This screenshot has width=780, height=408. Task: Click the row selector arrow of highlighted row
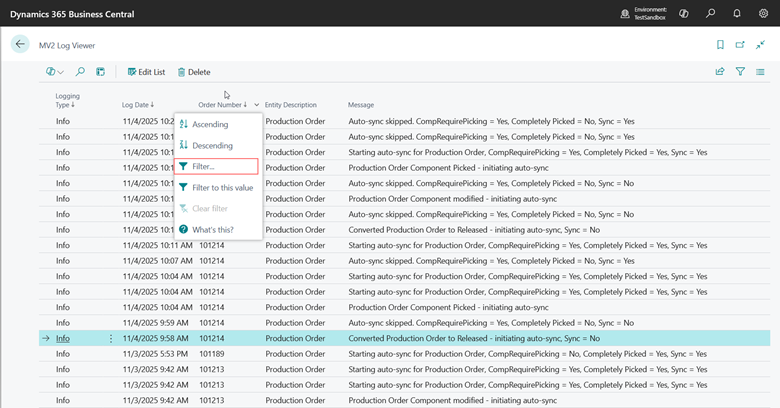point(46,338)
